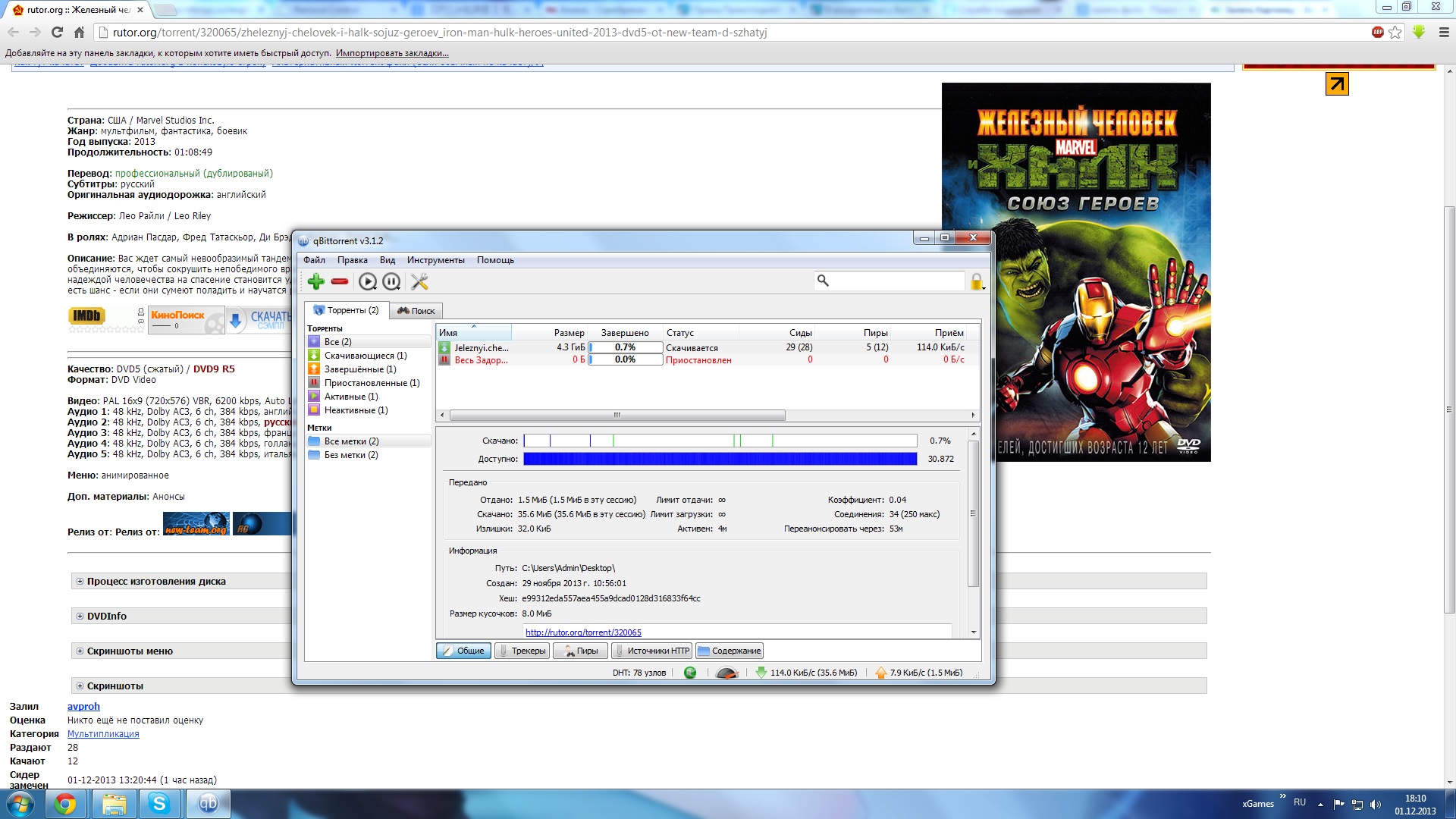1456x819 pixels.
Task: Click the torrent list horizontal scrollbar
Action: coord(617,416)
